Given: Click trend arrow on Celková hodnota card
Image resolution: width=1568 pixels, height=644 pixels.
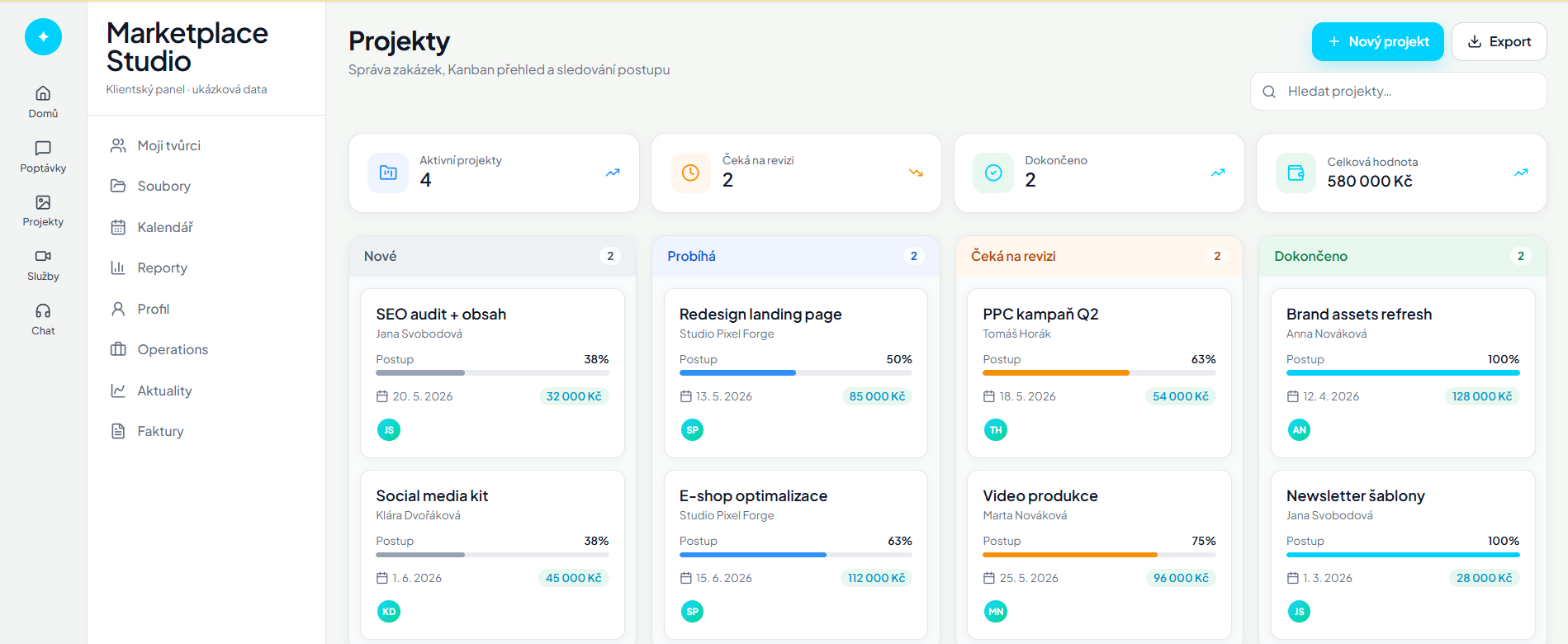Looking at the screenshot, I should pyautogui.click(x=1521, y=173).
